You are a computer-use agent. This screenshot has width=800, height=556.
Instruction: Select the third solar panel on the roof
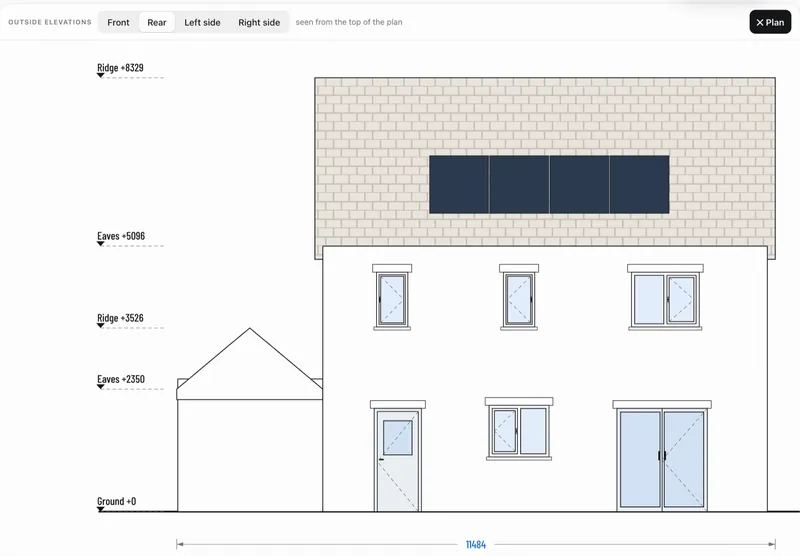580,185
